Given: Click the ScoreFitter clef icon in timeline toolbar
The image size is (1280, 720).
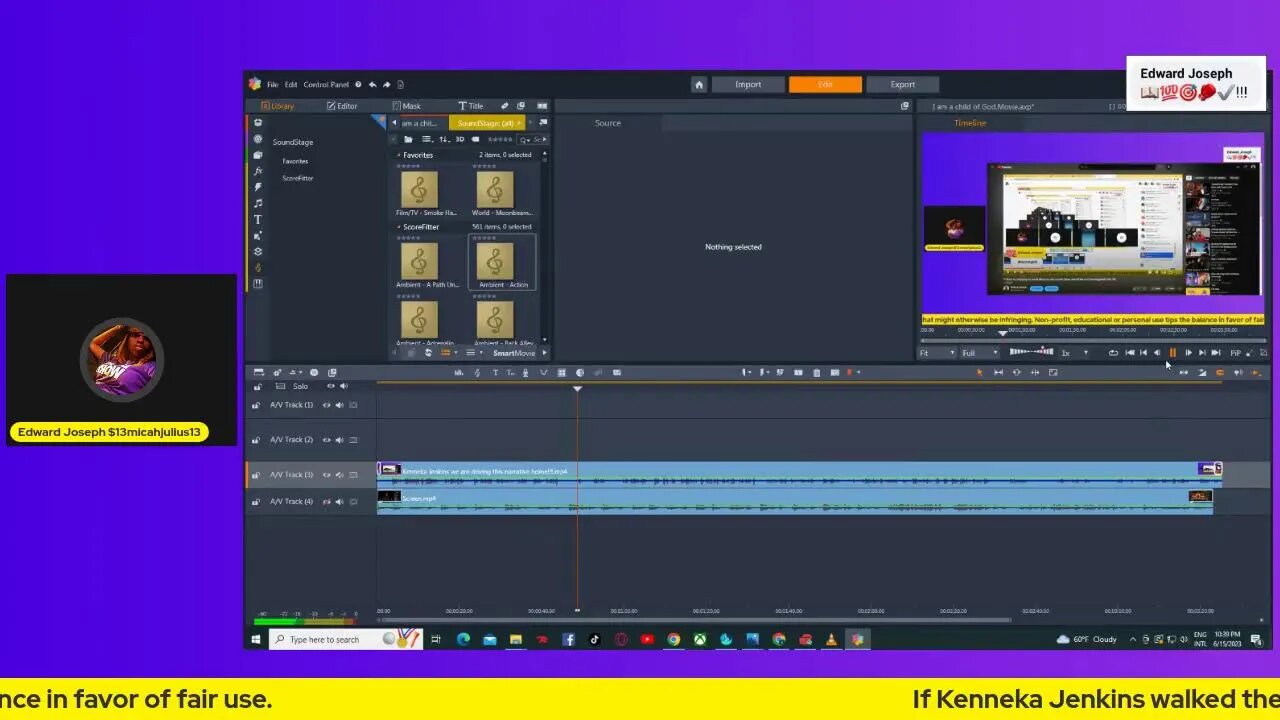Looking at the screenshot, I should tap(477, 373).
